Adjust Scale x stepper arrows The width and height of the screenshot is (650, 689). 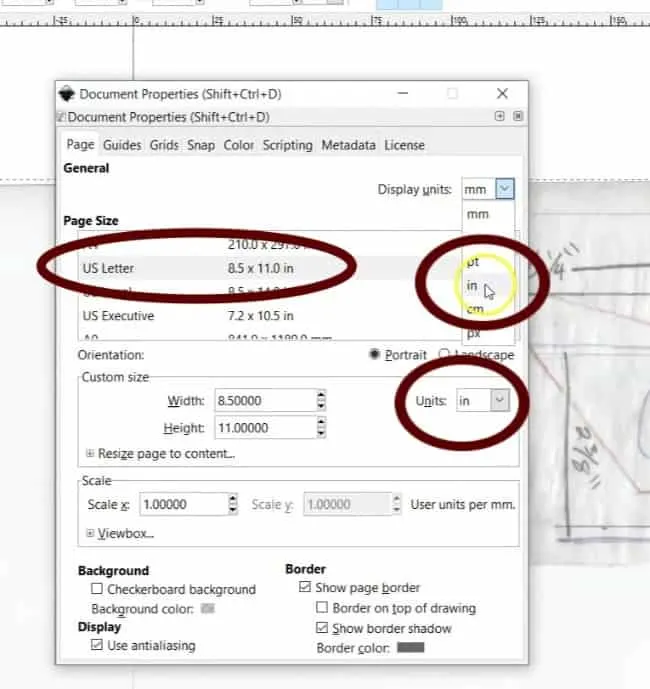point(233,504)
